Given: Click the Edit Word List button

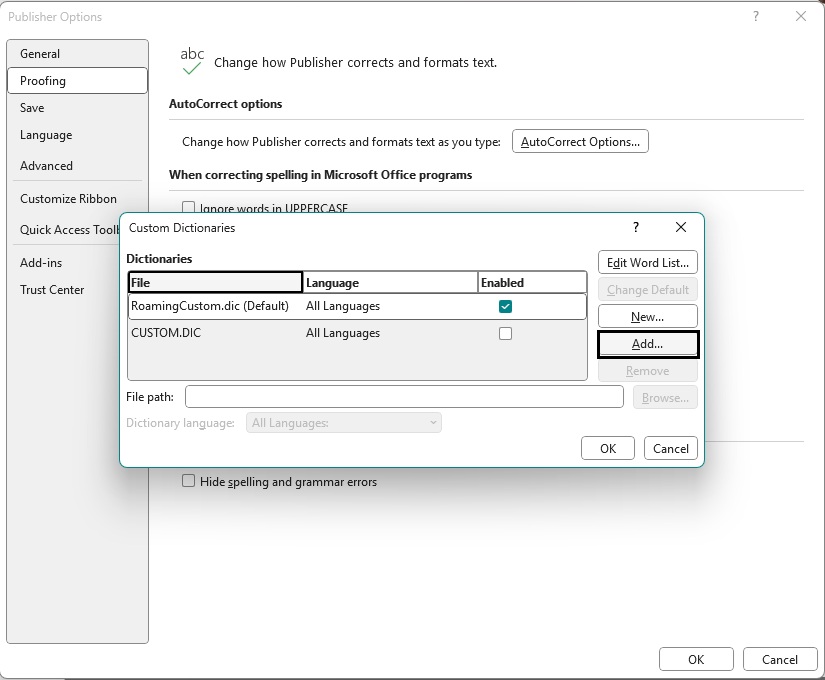Looking at the screenshot, I should [x=647, y=263].
